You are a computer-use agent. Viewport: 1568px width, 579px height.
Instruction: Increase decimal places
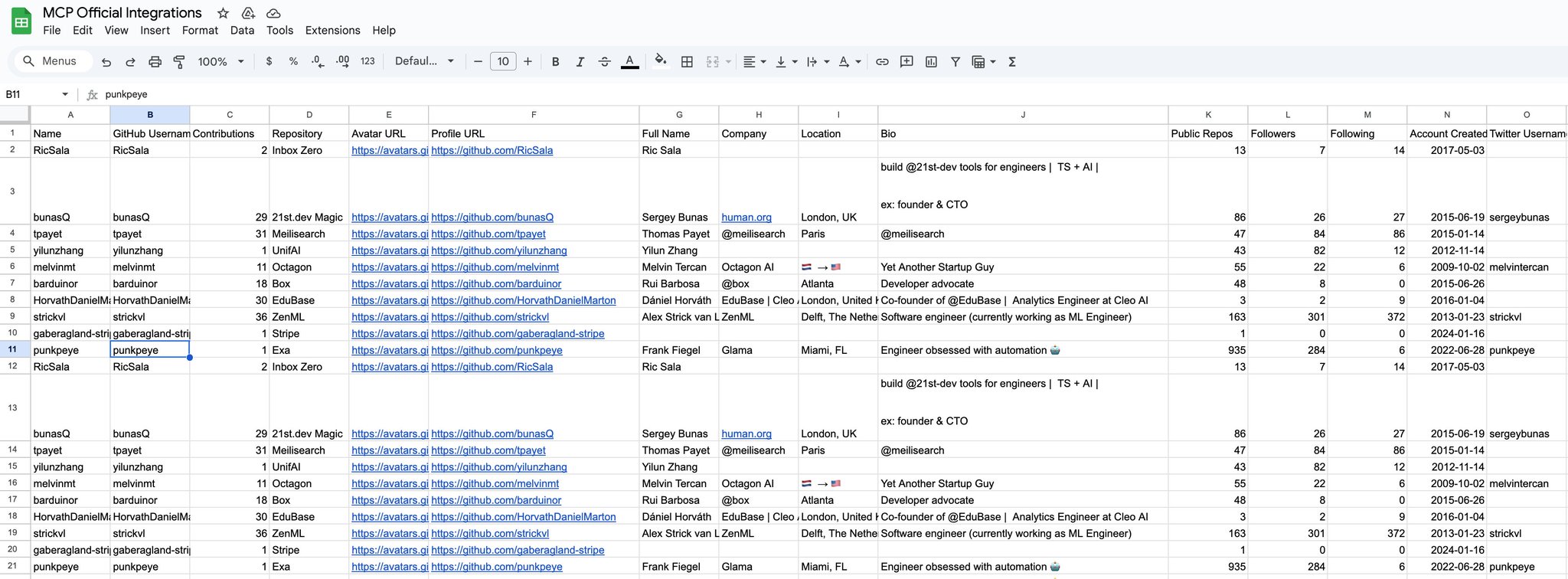(x=342, y=62)
